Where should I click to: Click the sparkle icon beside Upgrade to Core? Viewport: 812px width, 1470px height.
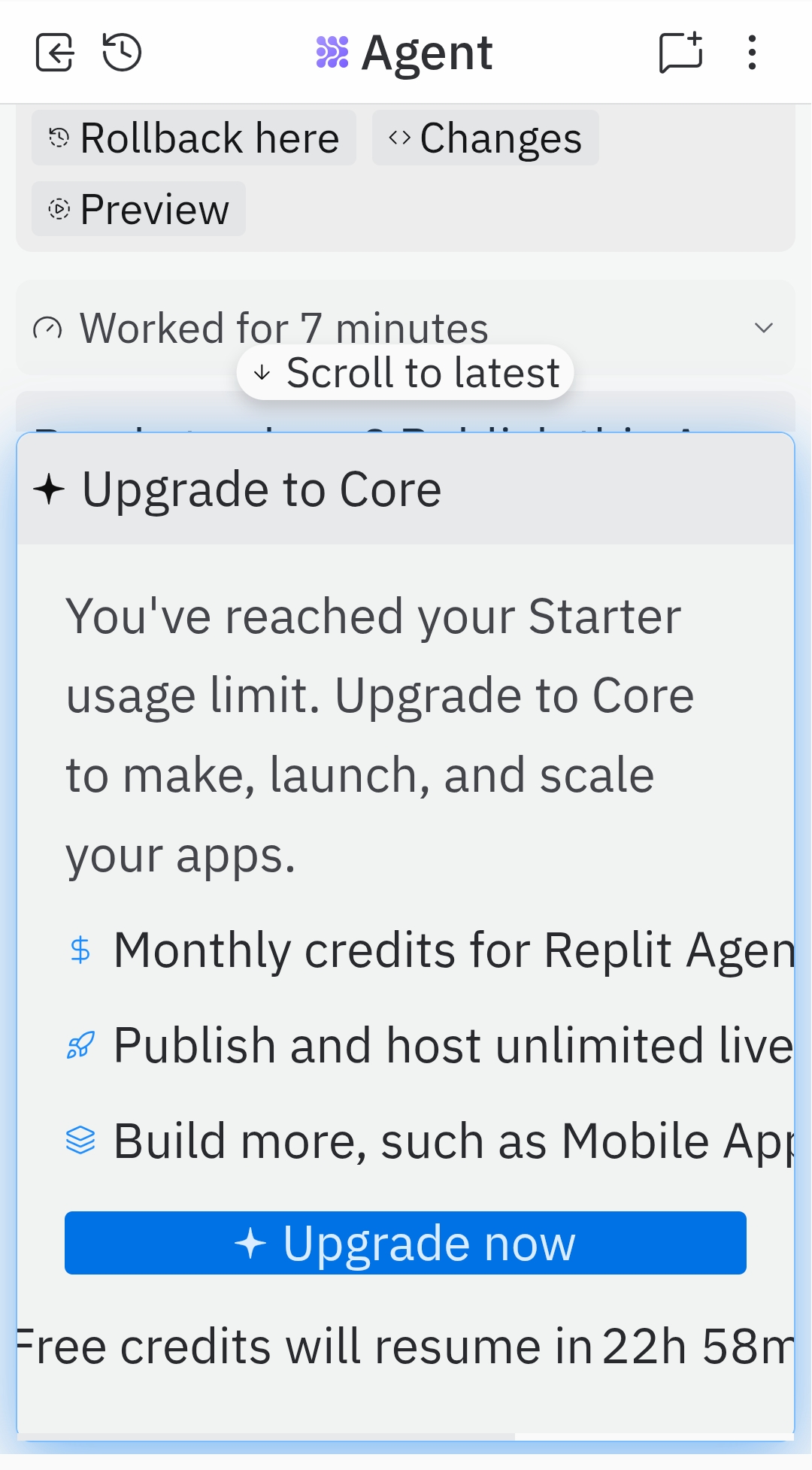coord(50,489)
